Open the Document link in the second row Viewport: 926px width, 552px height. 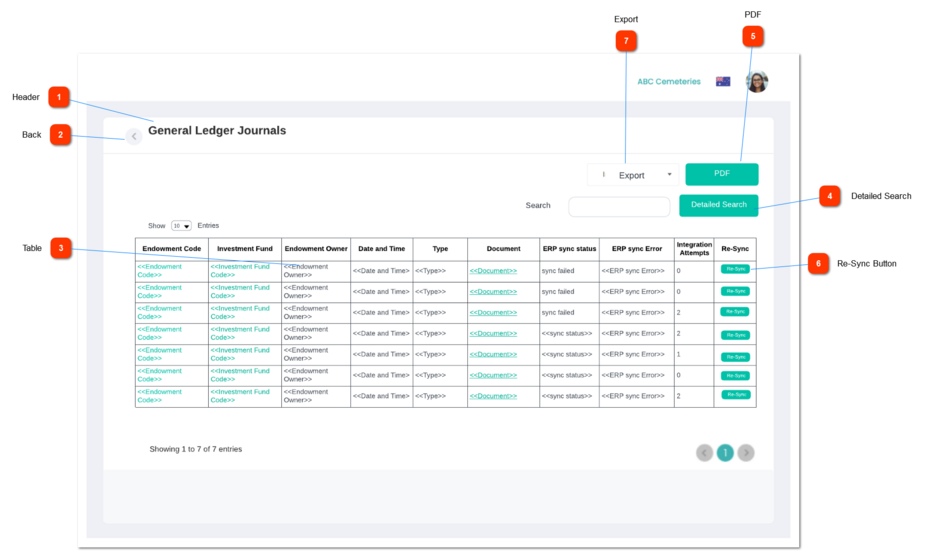pyautogui.click(x=493, y=292)
